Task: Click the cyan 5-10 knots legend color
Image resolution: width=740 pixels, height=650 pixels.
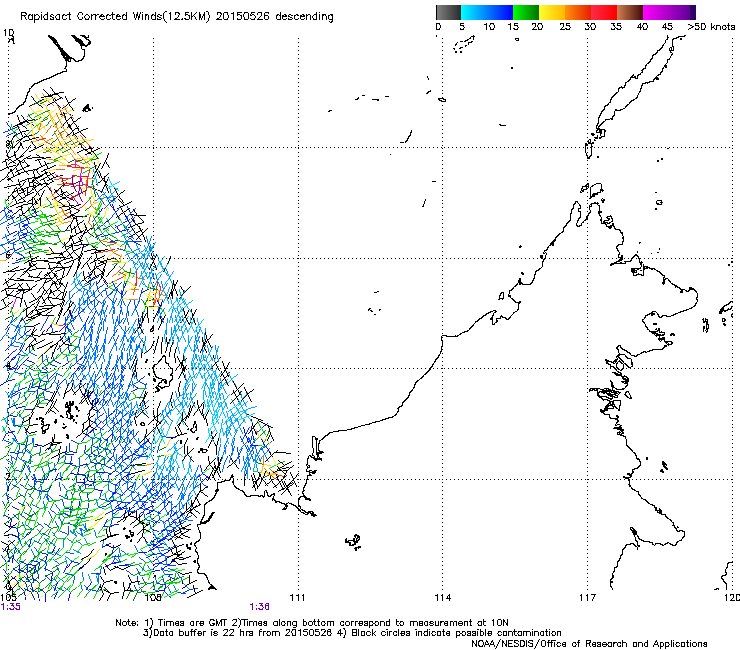Action: coord(474,12)
